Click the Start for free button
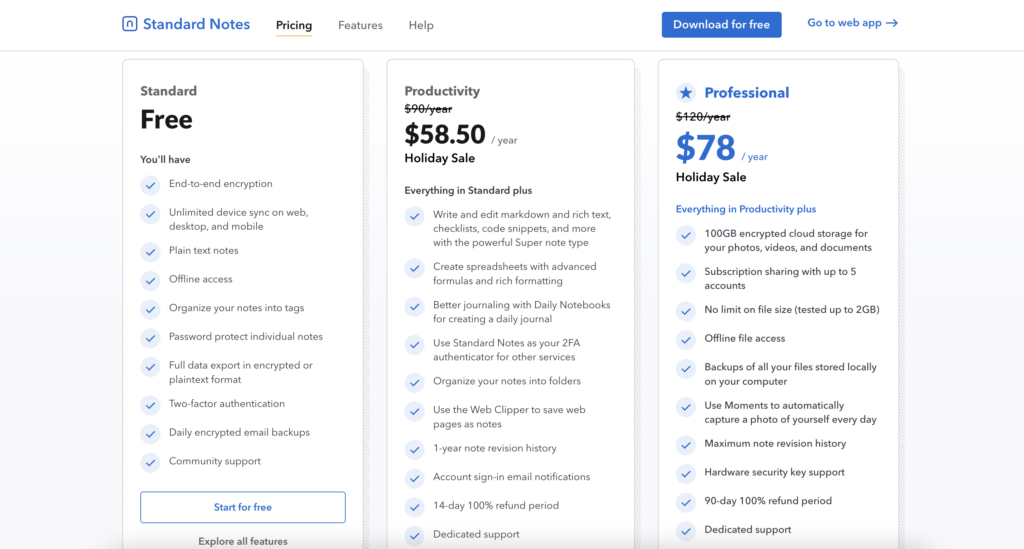Viewport: 1024px width, 549px height. [243, 507]
